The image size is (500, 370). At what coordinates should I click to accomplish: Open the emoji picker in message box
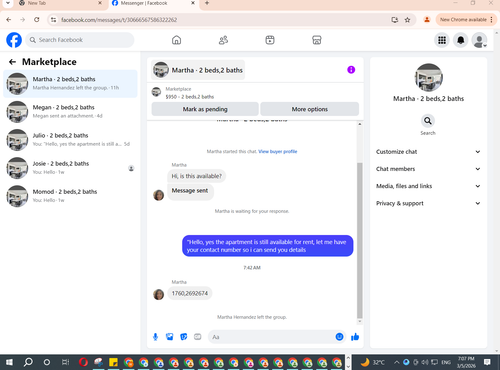(x=339, y=337)
